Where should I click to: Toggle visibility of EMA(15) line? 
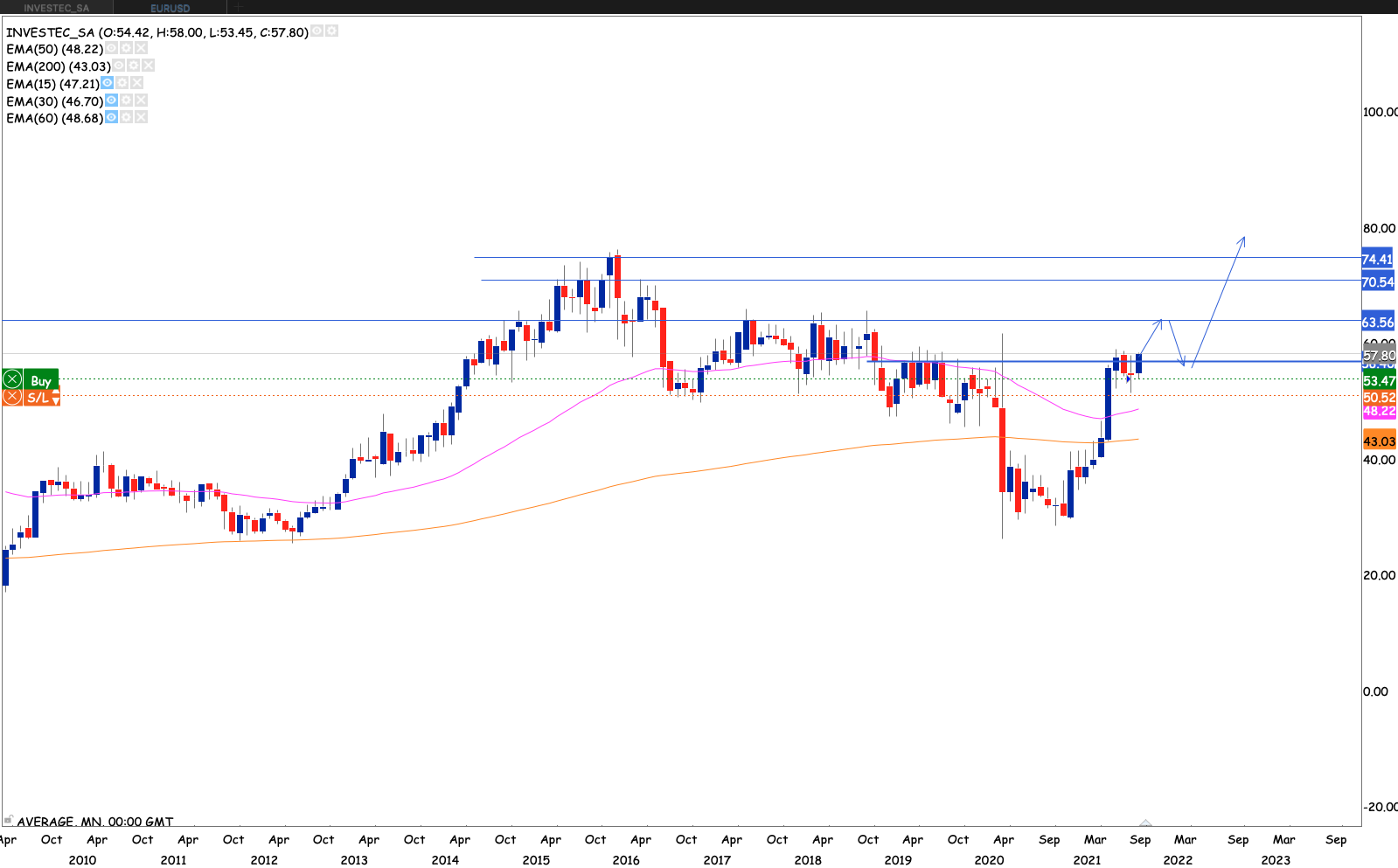click(x=107, y=83)
